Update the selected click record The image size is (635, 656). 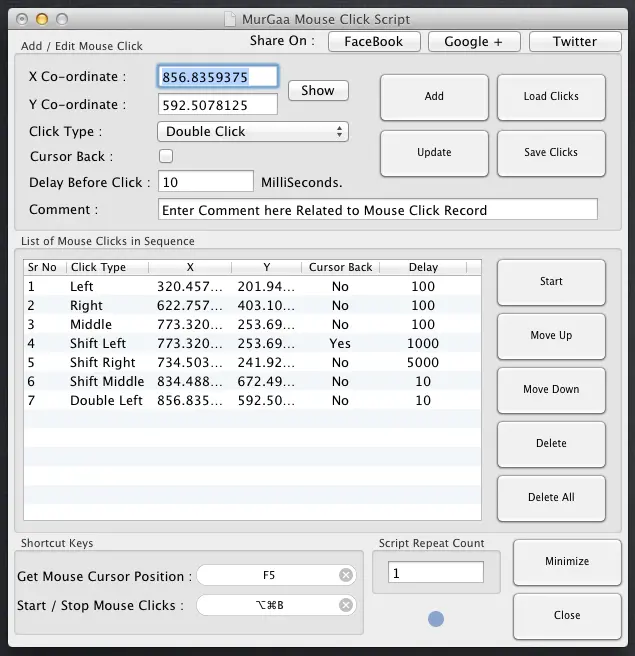pos(434,153)
